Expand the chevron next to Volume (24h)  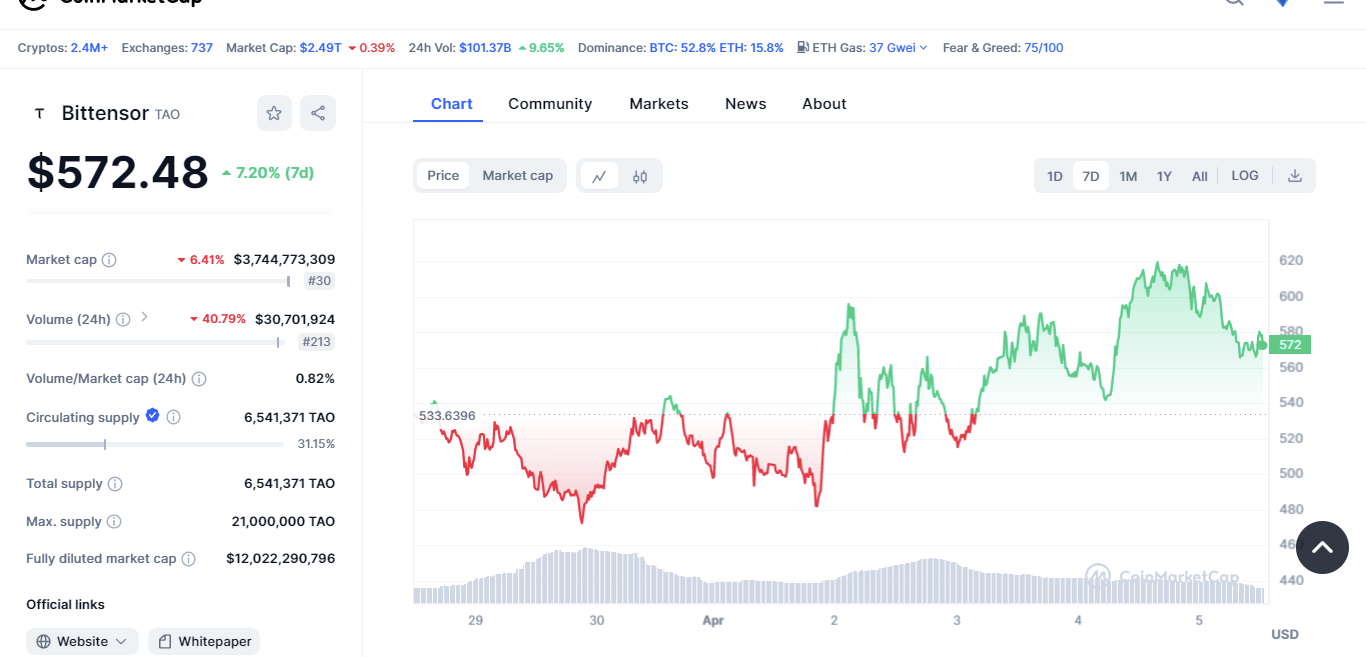pos(144,317)
